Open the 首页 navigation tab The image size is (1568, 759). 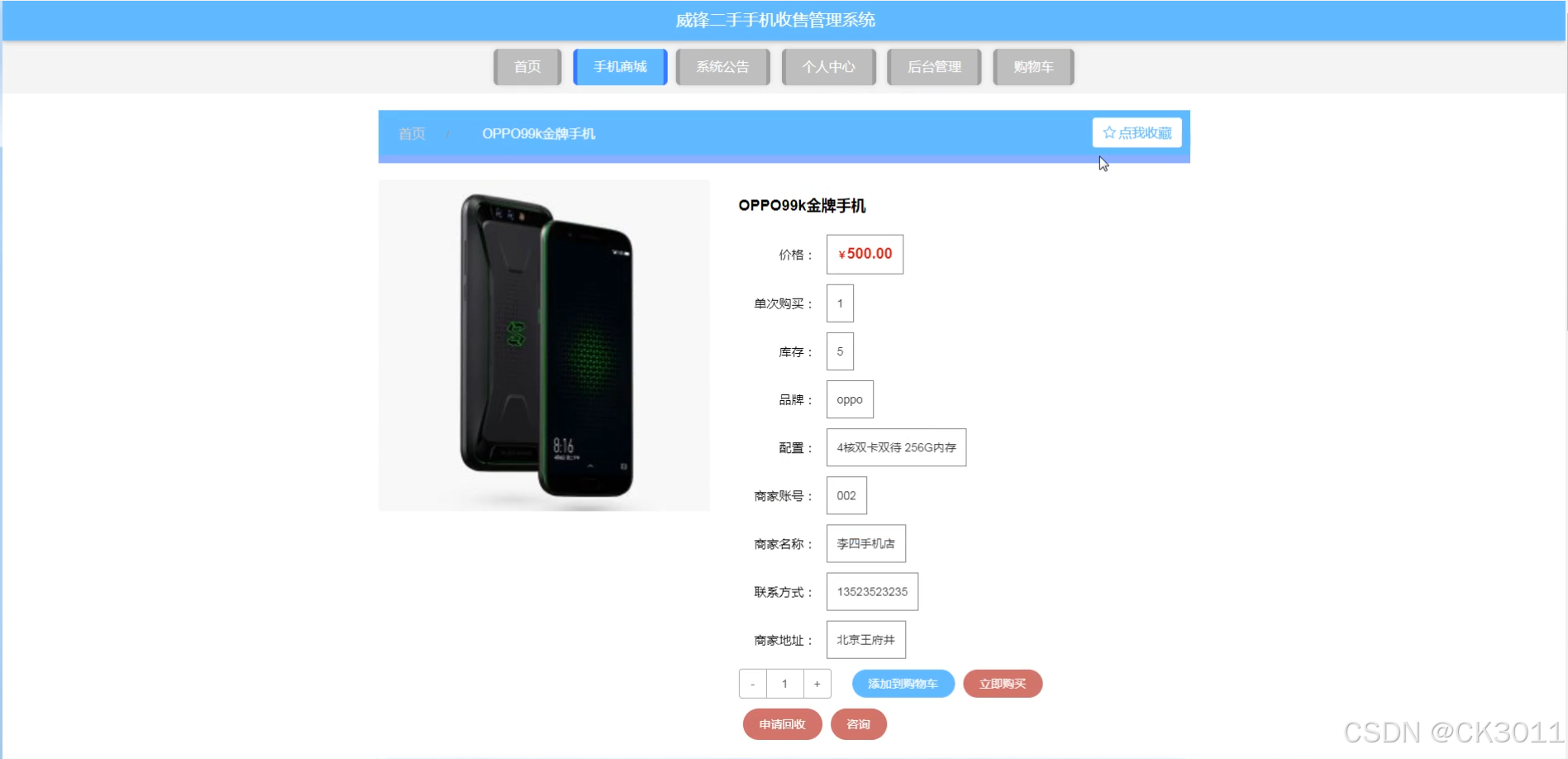[527, 67]
